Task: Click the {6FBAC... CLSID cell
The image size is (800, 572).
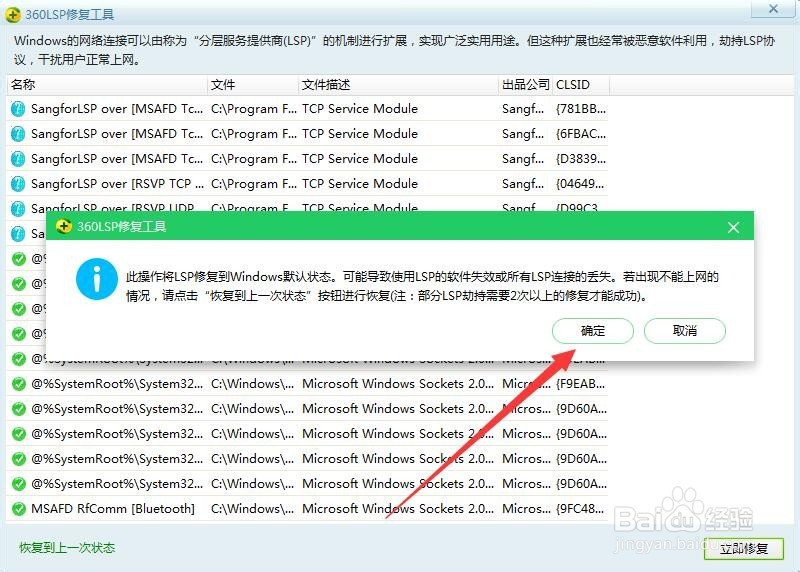Action: click(x=581, y=134)
